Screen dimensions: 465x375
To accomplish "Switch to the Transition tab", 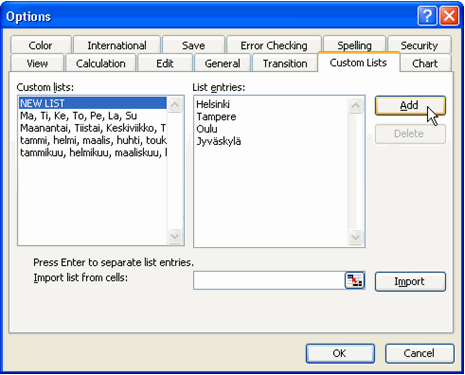I will [285, 63].
